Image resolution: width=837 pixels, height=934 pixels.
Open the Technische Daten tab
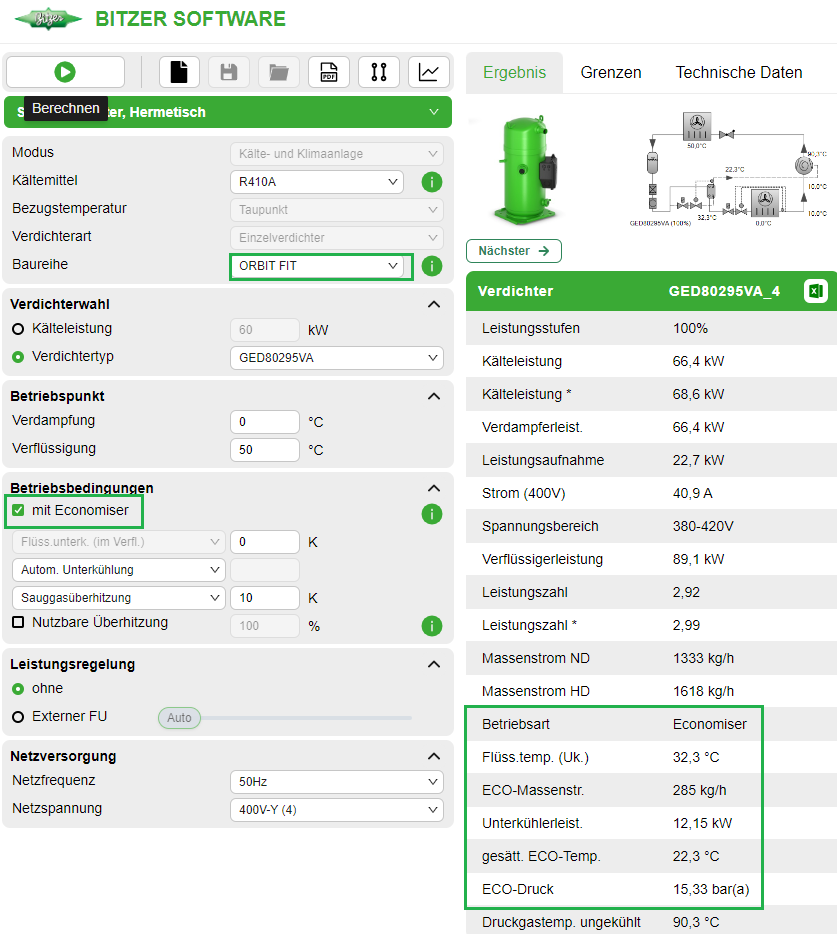tap(739, 72)
